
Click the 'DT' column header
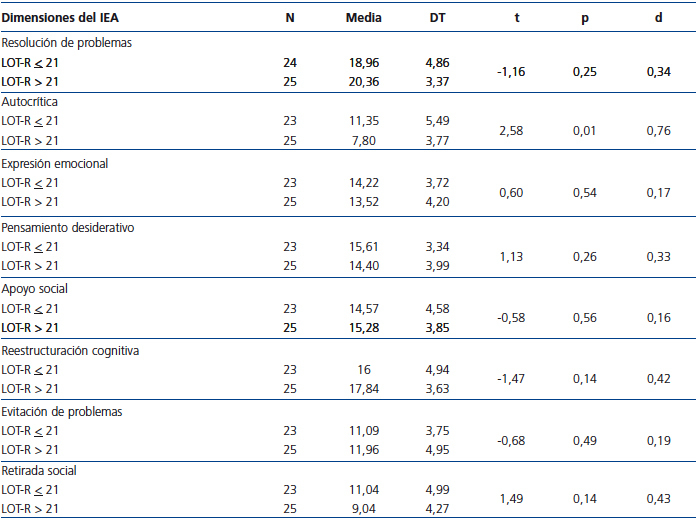tap(438, 18)
